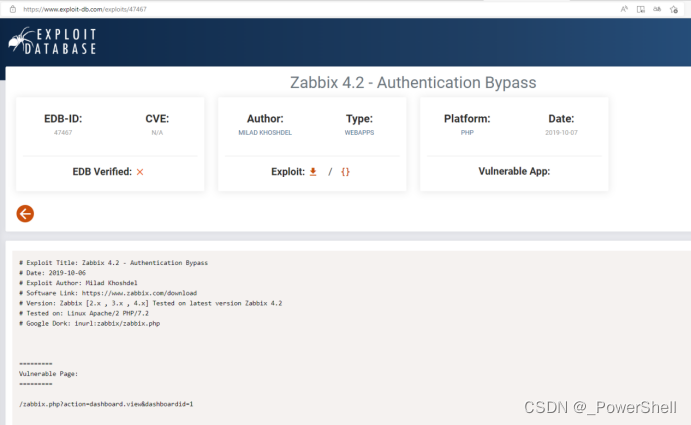Viewport: 691px width, 425px height.
Task: Click the date value 2019-10-07
Action: coord(561,132)
